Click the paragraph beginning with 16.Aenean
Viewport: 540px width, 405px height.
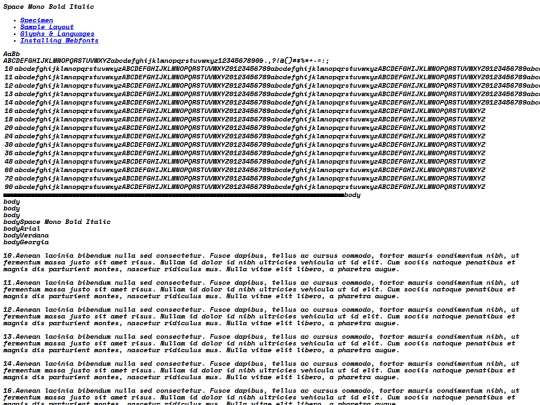(x=261, y=396)
